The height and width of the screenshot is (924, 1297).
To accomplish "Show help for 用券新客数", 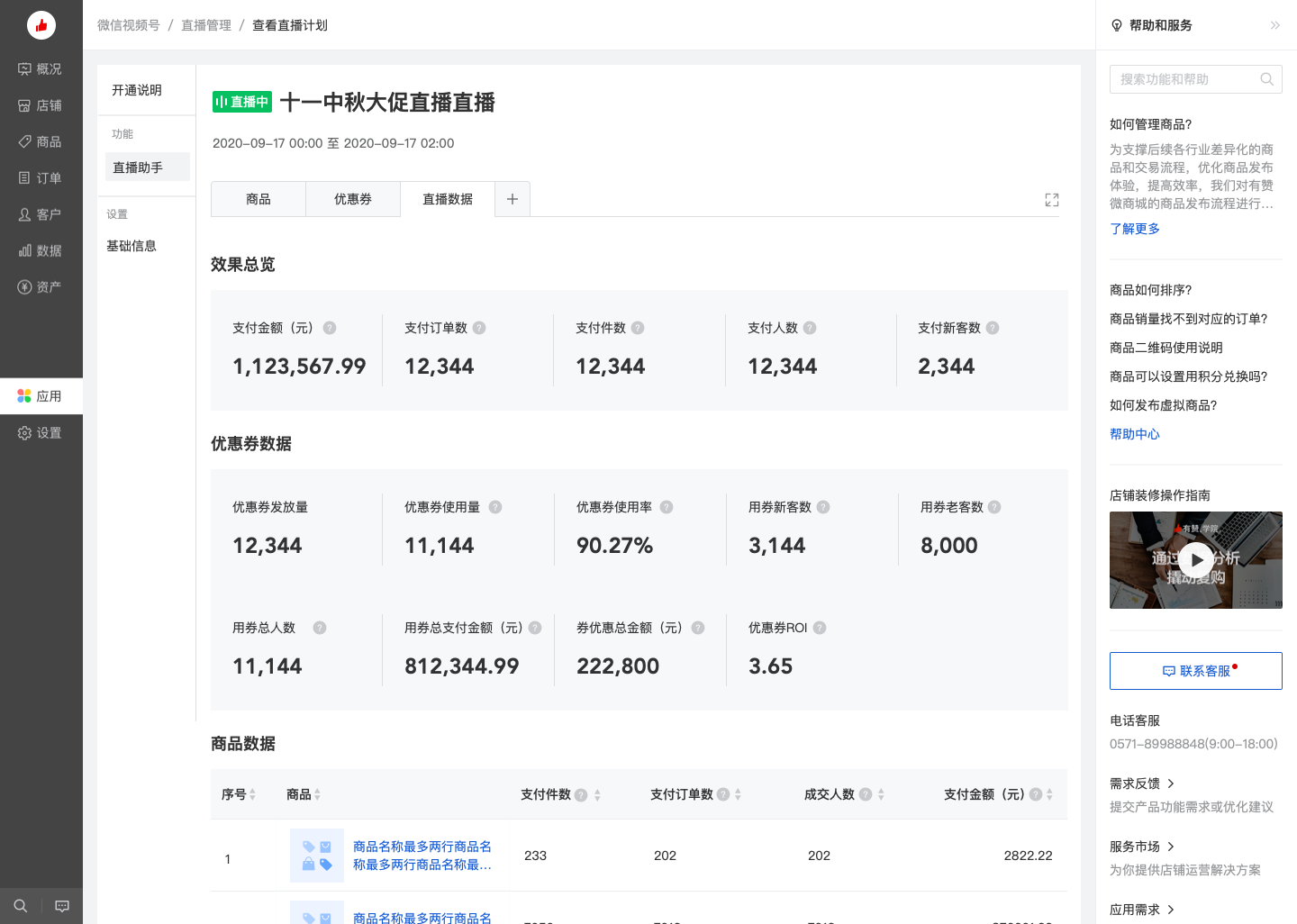I will click(x=823, y=507).
